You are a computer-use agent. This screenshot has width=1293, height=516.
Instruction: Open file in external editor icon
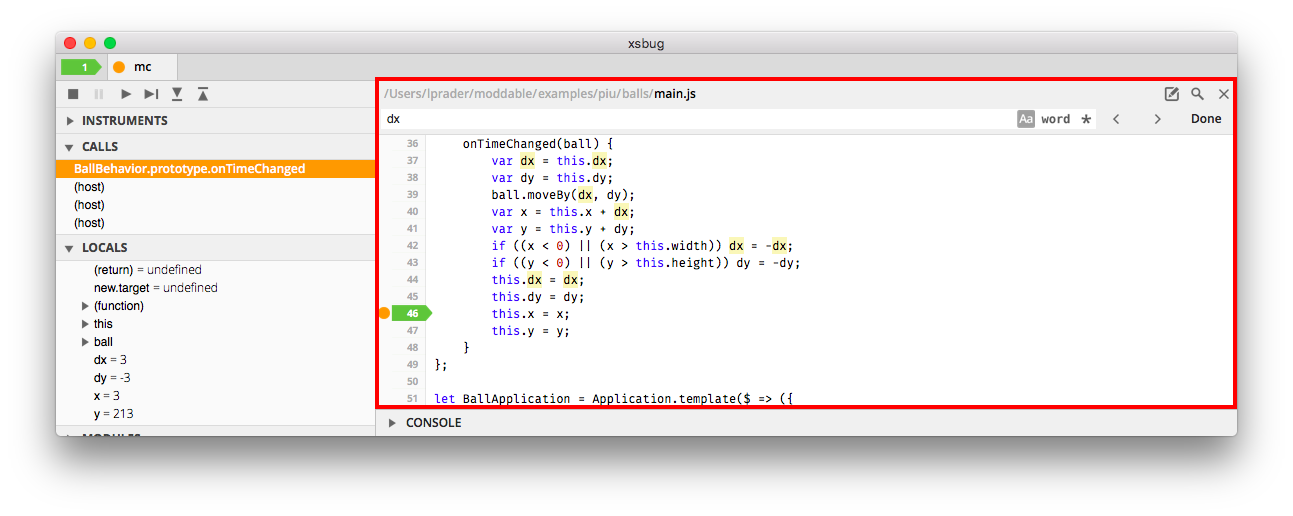click(x=1172, y=94)
